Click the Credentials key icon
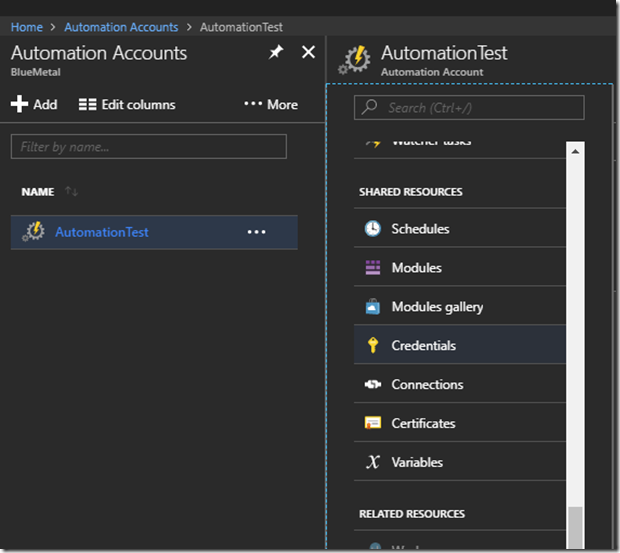This screenshot has height=553, width=620. [372, 346]
